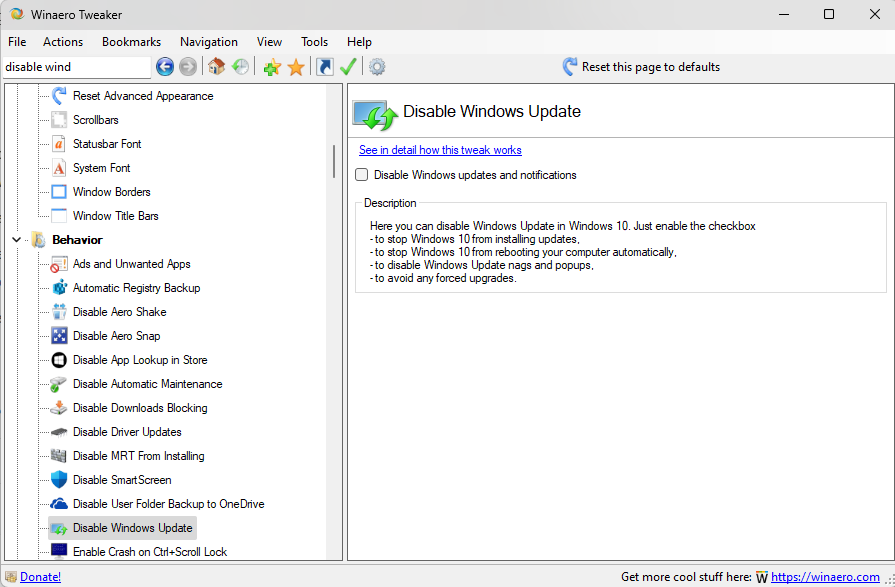Select Disable Driver Updates tree item text

pos(127,432)
